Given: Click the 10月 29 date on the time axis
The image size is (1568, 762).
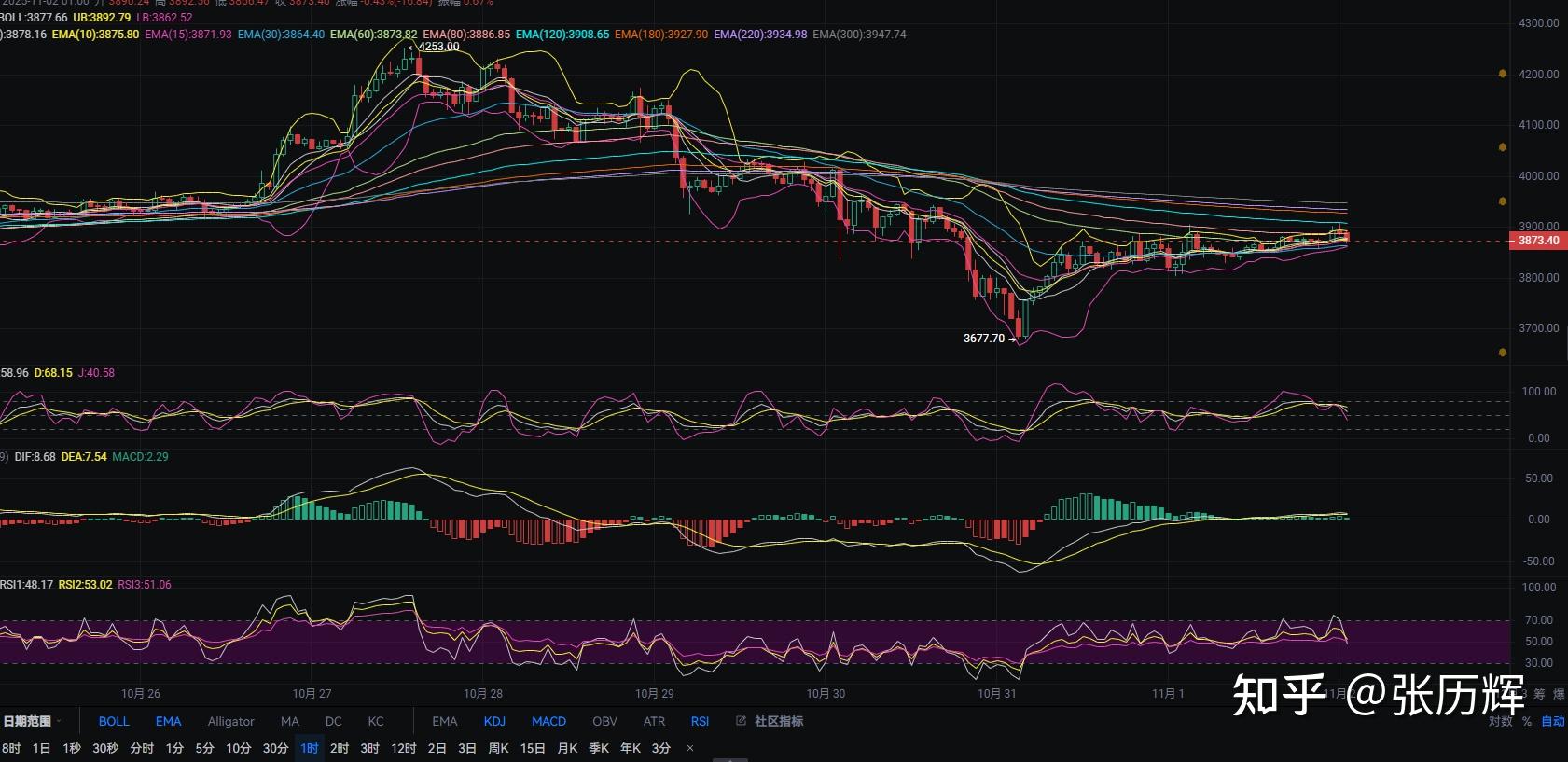Looking at the screenshot, I should [x=654, y=693].
